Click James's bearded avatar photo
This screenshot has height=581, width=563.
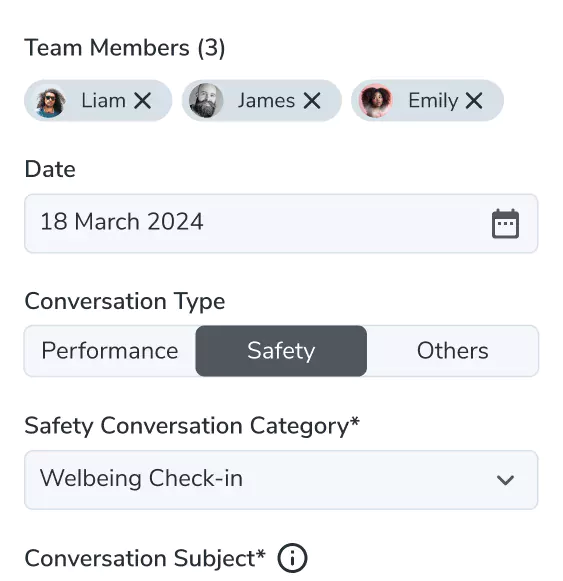pyautogui.click(x=206, y=101)
